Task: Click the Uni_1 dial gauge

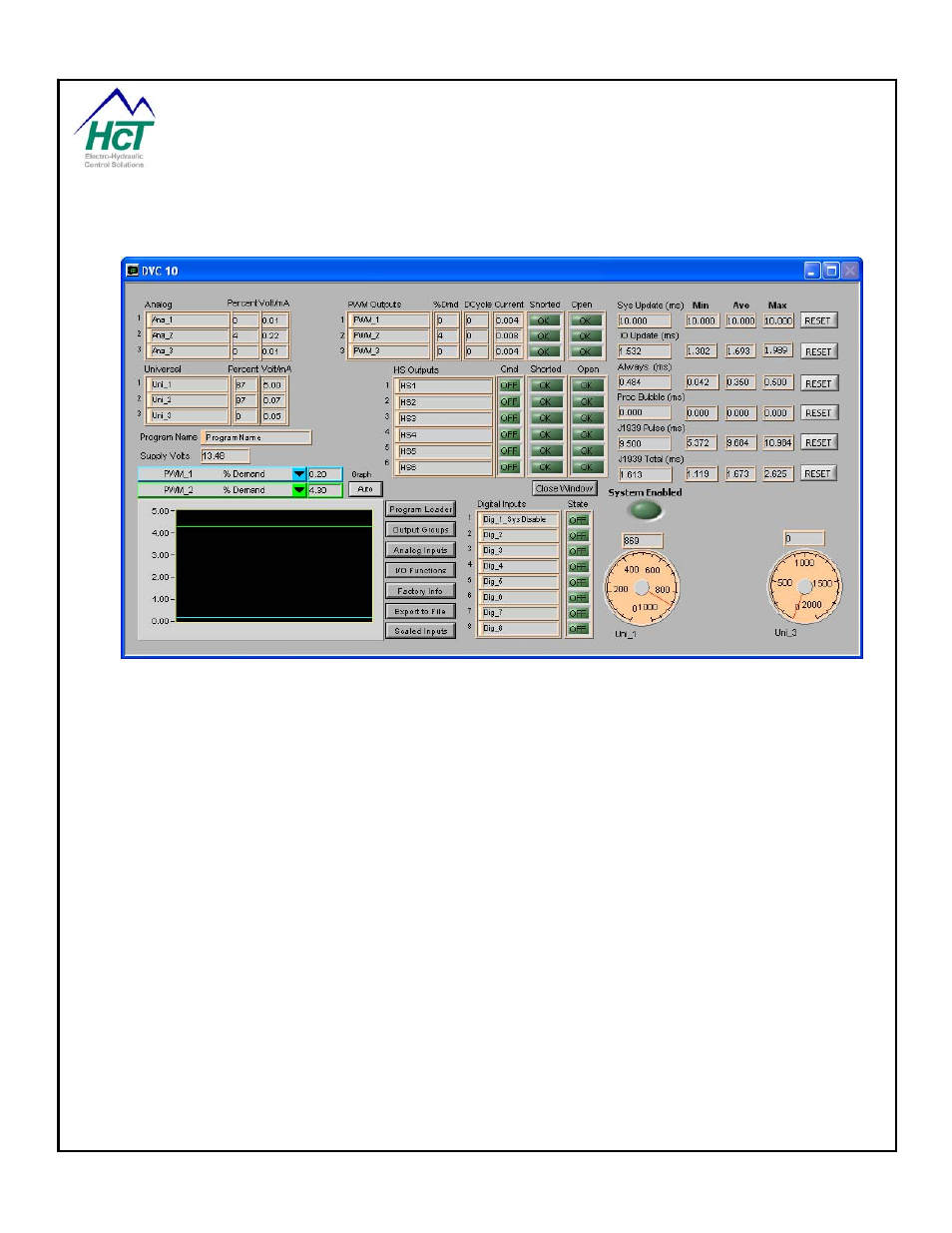Action: (x=643, y=588)
